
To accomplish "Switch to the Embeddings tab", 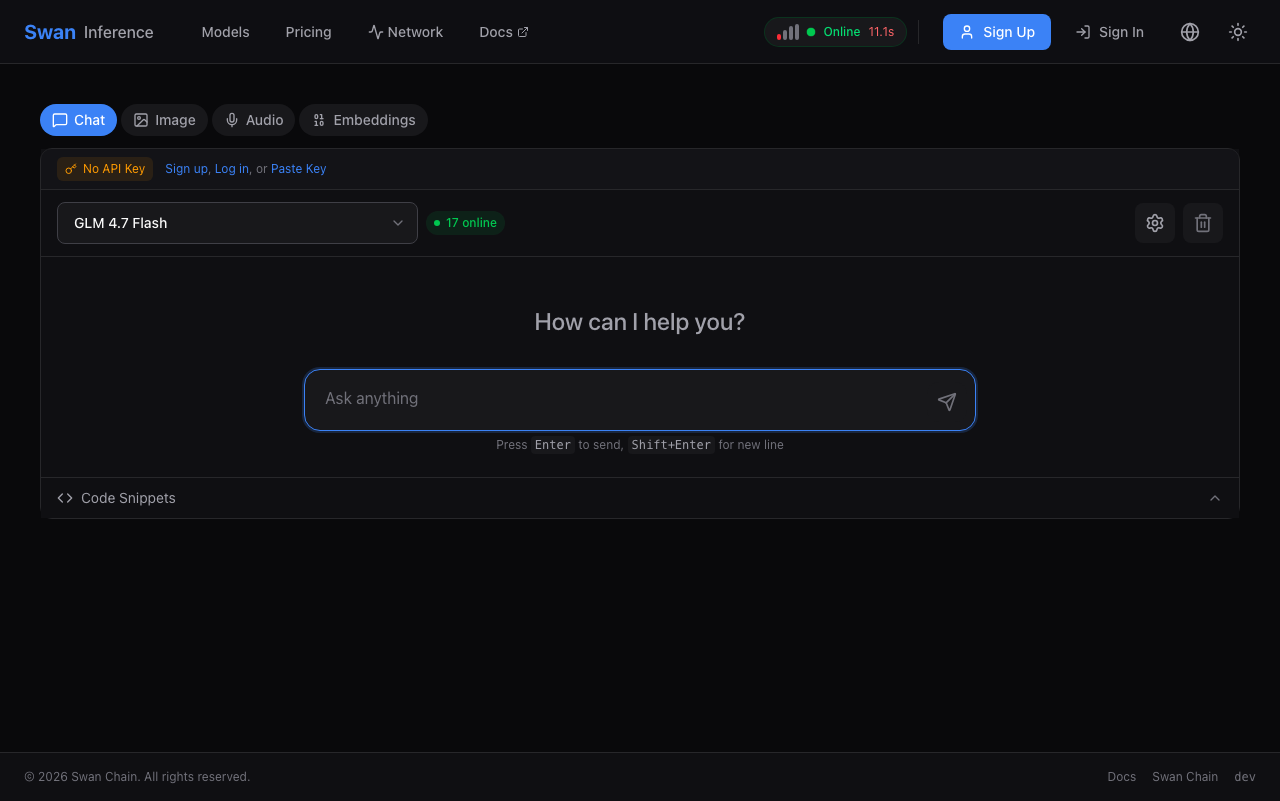I will click(x=363, y=120).
